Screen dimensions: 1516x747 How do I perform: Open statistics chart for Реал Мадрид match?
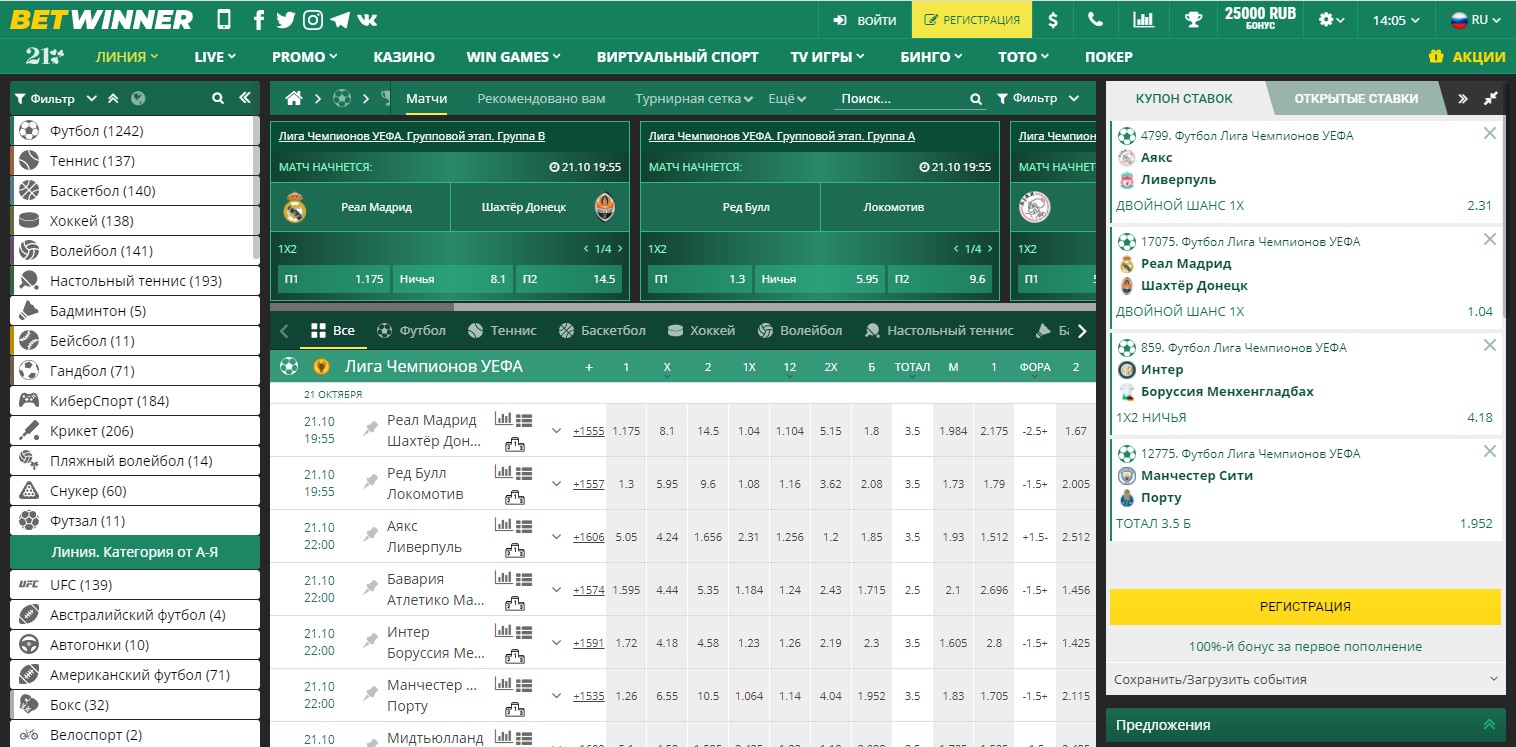pos(503,419)
